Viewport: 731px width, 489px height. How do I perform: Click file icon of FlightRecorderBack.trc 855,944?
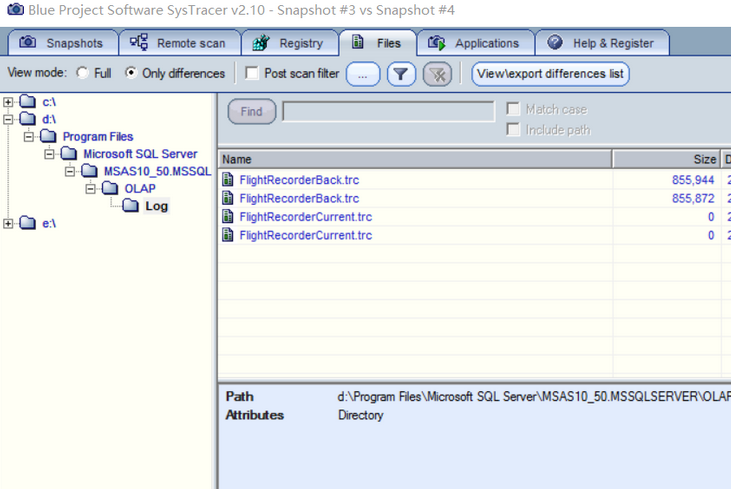point(228,179)
